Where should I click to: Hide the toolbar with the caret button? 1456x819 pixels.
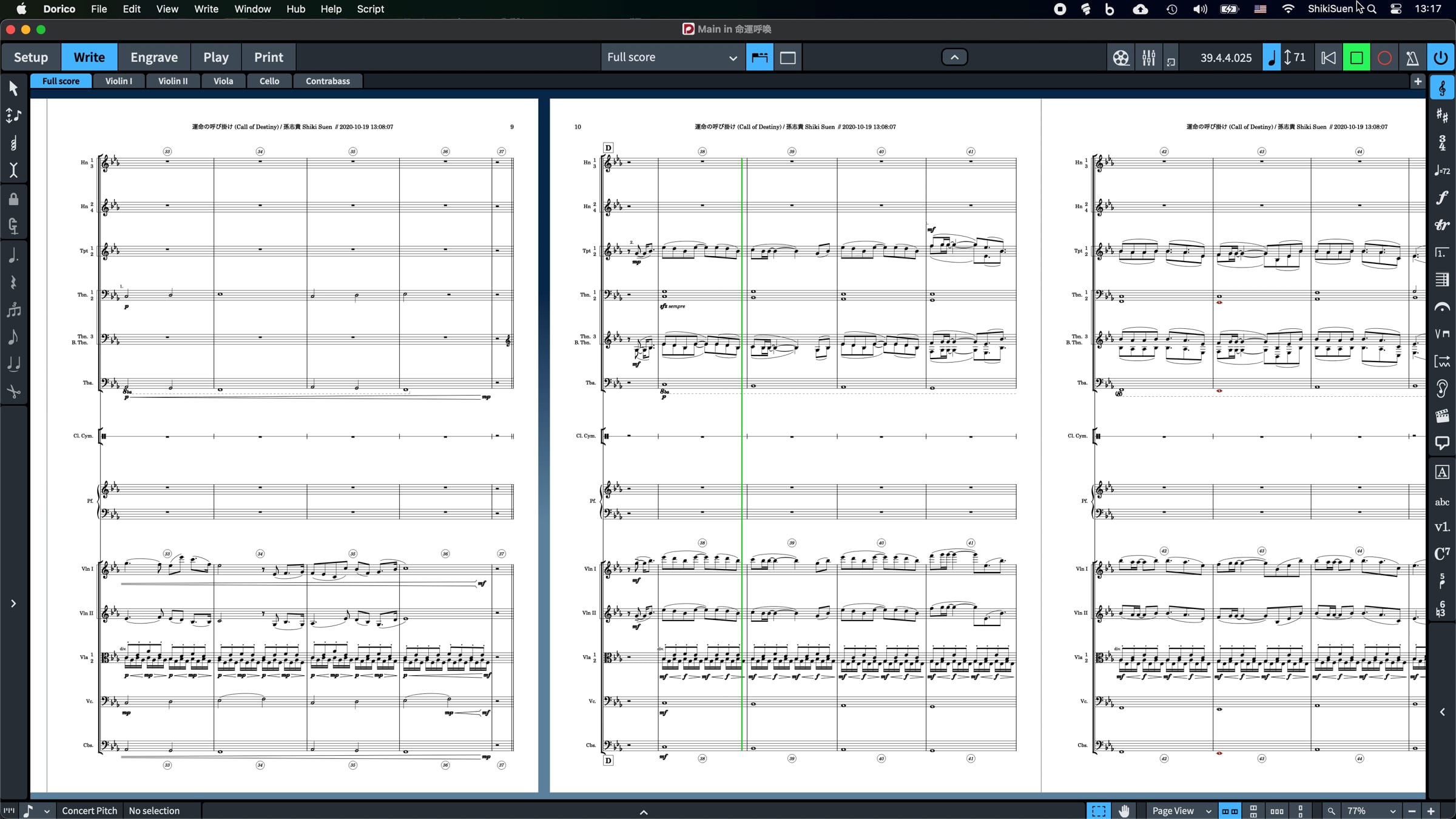click(x=954, y=58)
